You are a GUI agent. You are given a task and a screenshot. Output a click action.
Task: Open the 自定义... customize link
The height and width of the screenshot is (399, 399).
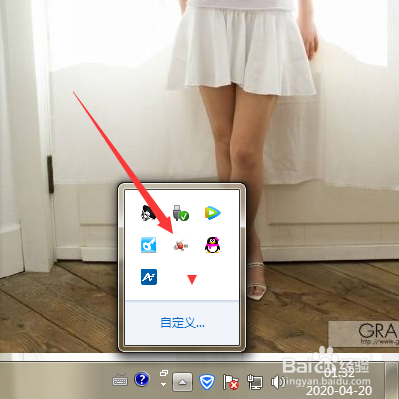182,323
